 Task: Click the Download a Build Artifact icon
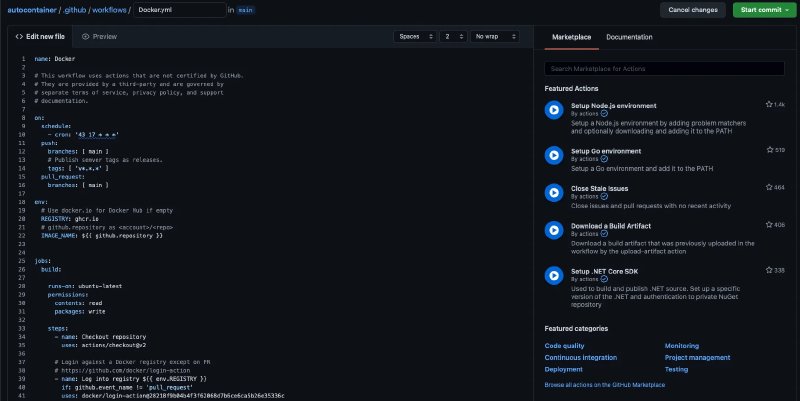pyautogui.click(x=554, y=230)
